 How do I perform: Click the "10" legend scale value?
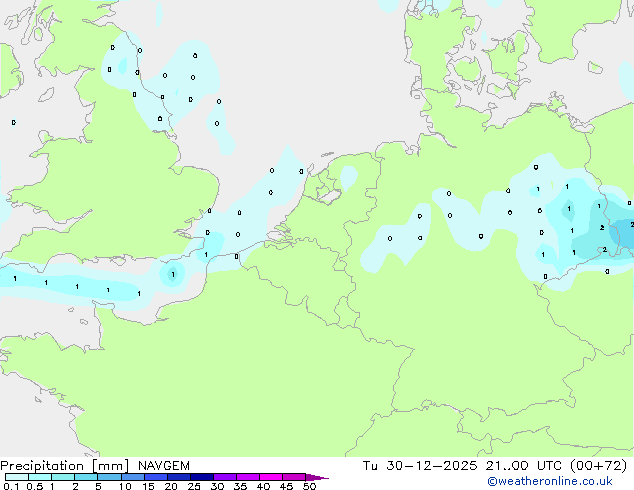pos(125,486)
